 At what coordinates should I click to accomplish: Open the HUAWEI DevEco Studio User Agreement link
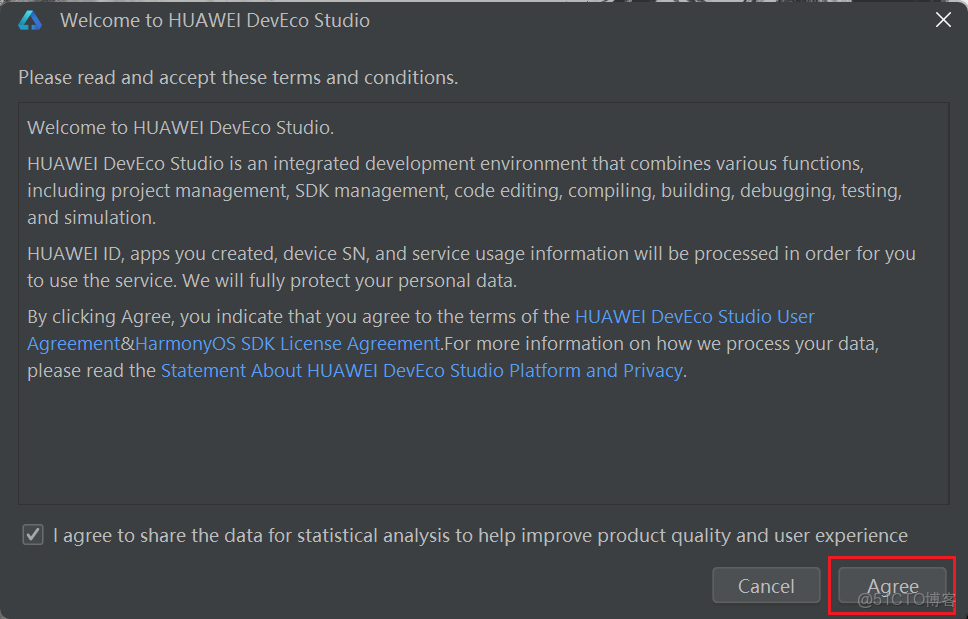click(694, 317)
